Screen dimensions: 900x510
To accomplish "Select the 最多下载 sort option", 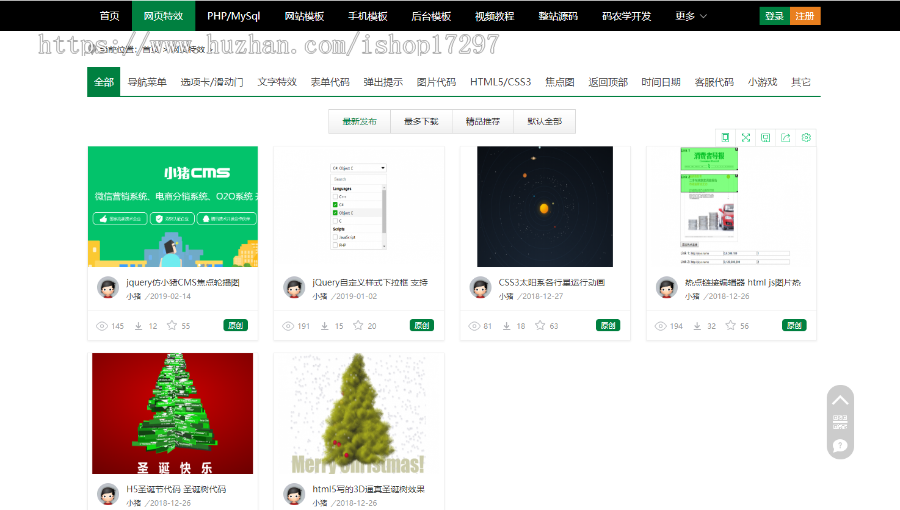I will click(x=421, y=122).
